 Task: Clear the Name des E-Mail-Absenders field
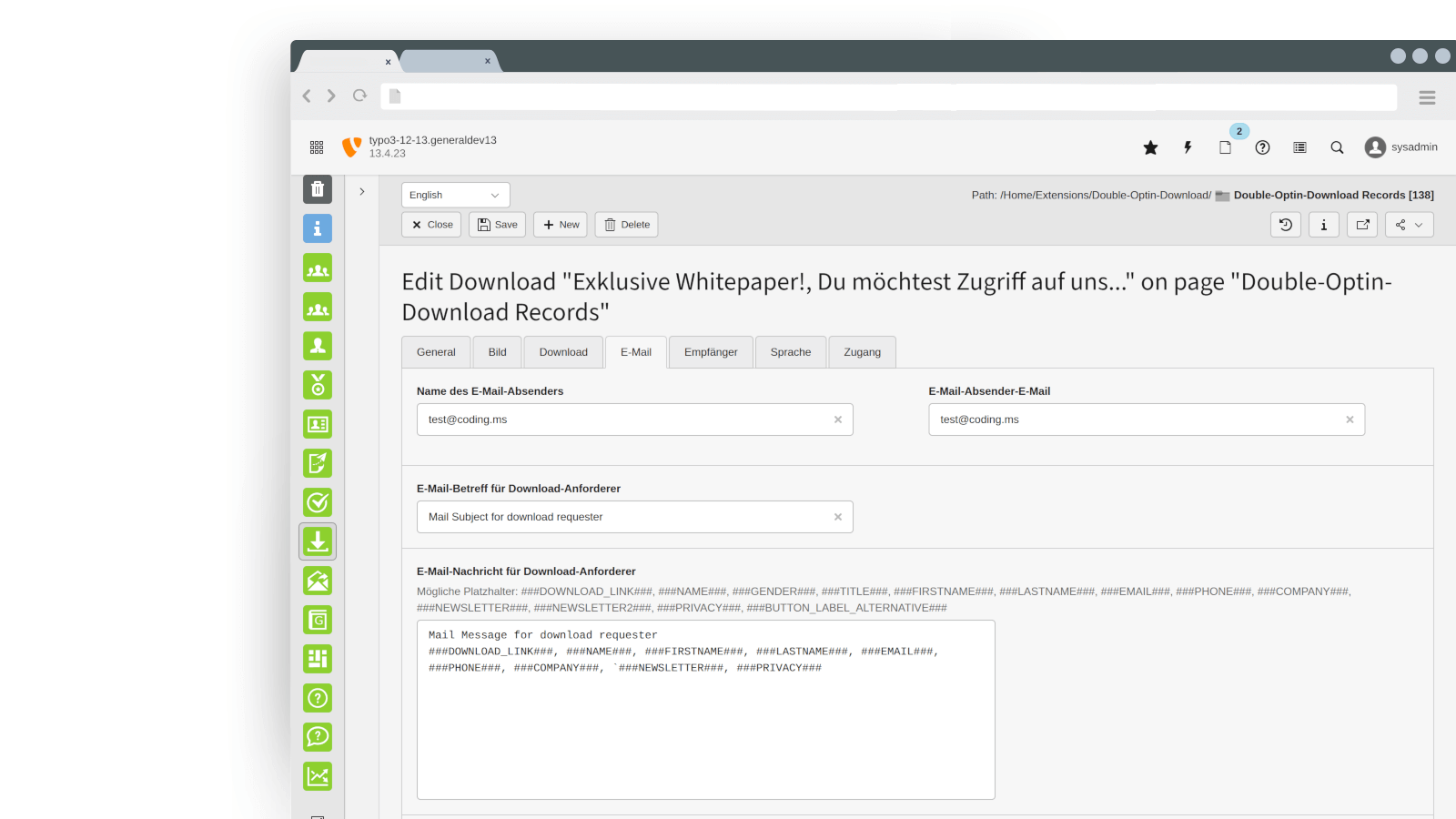[838, 420]
